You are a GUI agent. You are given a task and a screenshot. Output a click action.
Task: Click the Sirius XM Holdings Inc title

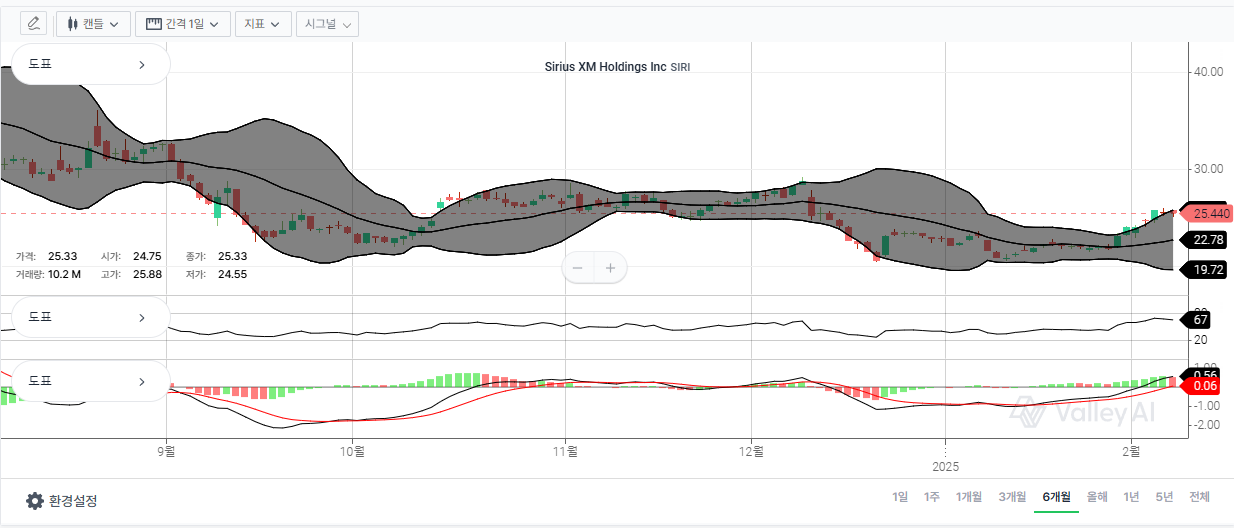click(605, 68)
